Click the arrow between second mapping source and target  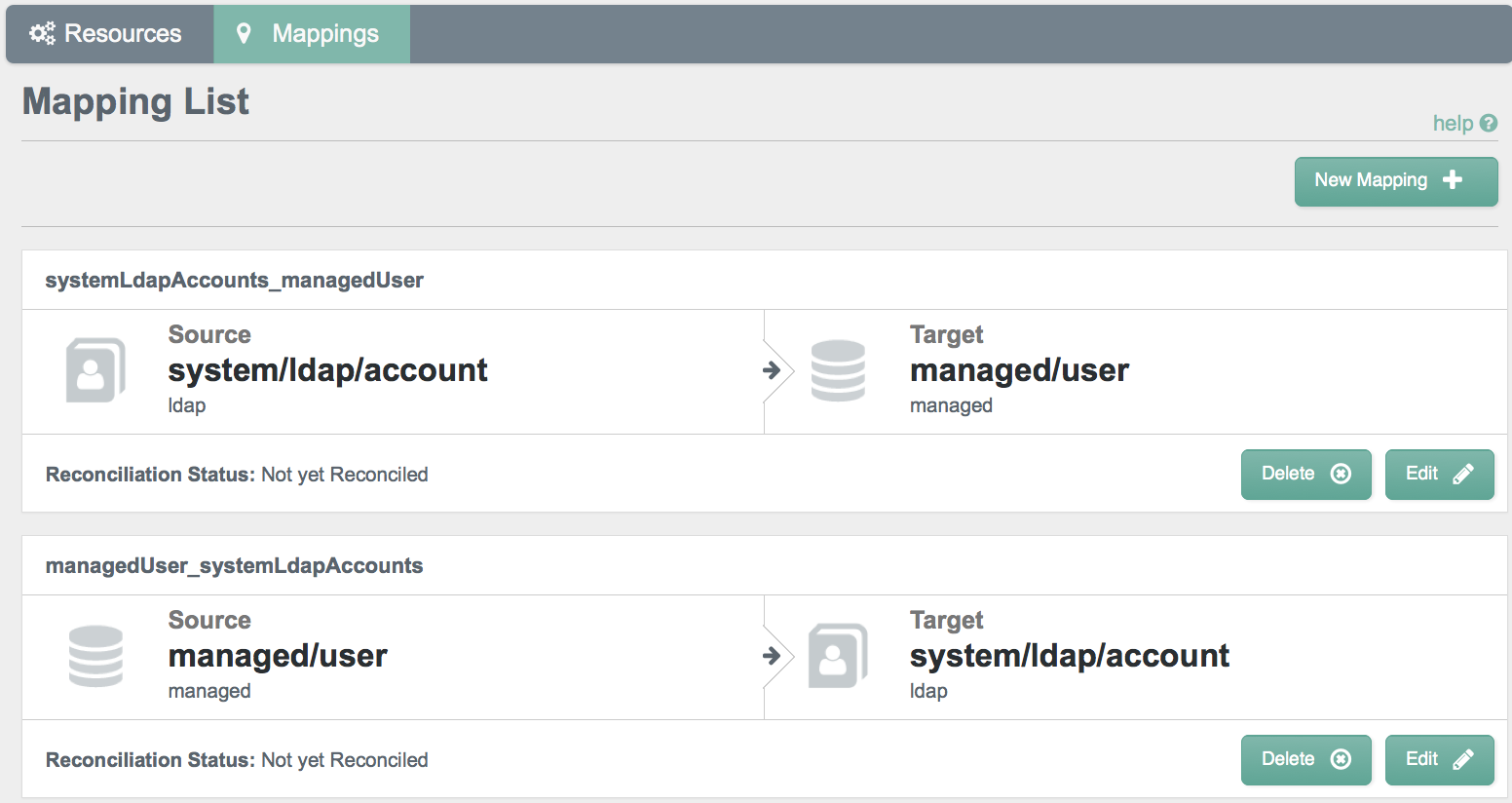coord(772,656)
